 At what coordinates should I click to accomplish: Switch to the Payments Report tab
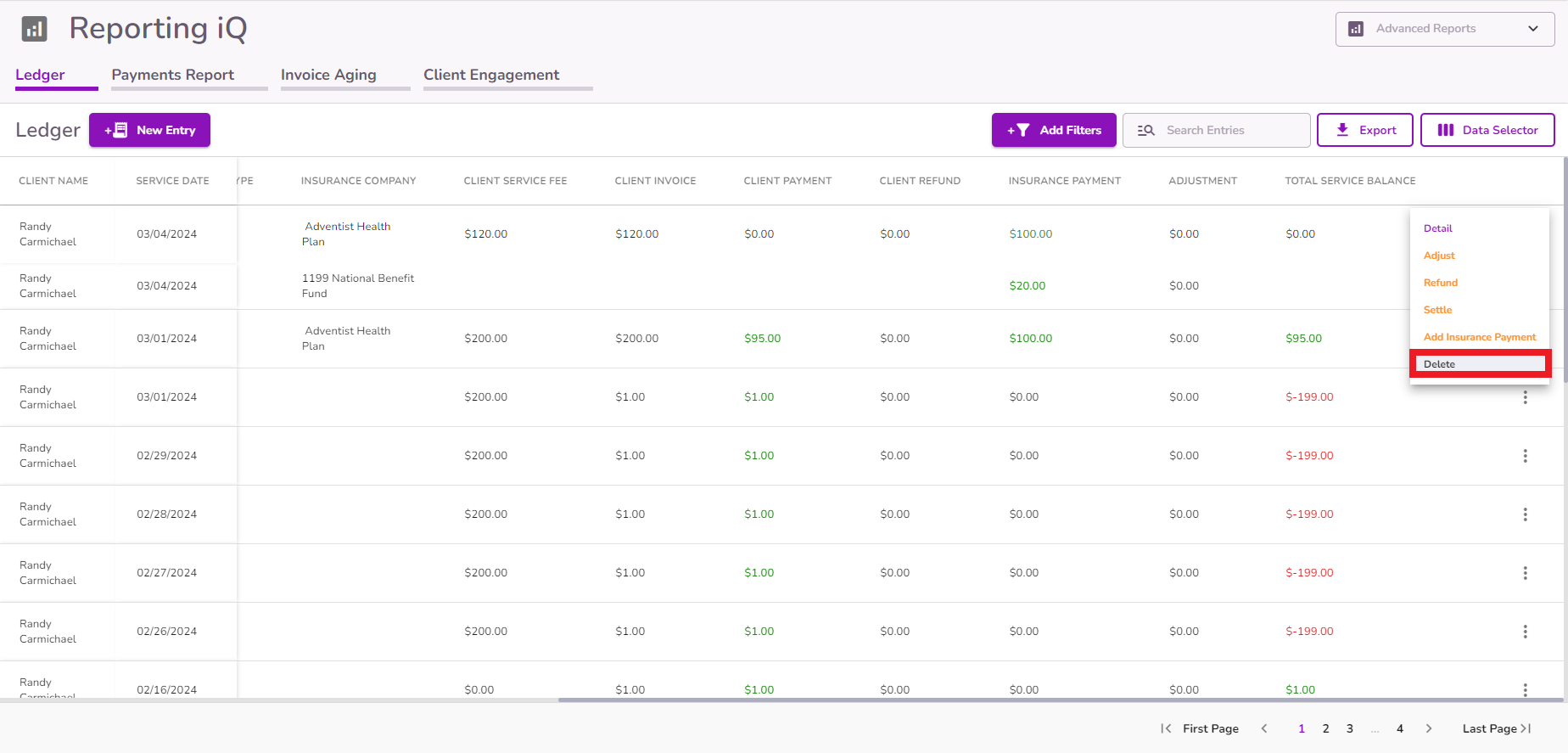[x=173, y=75]
